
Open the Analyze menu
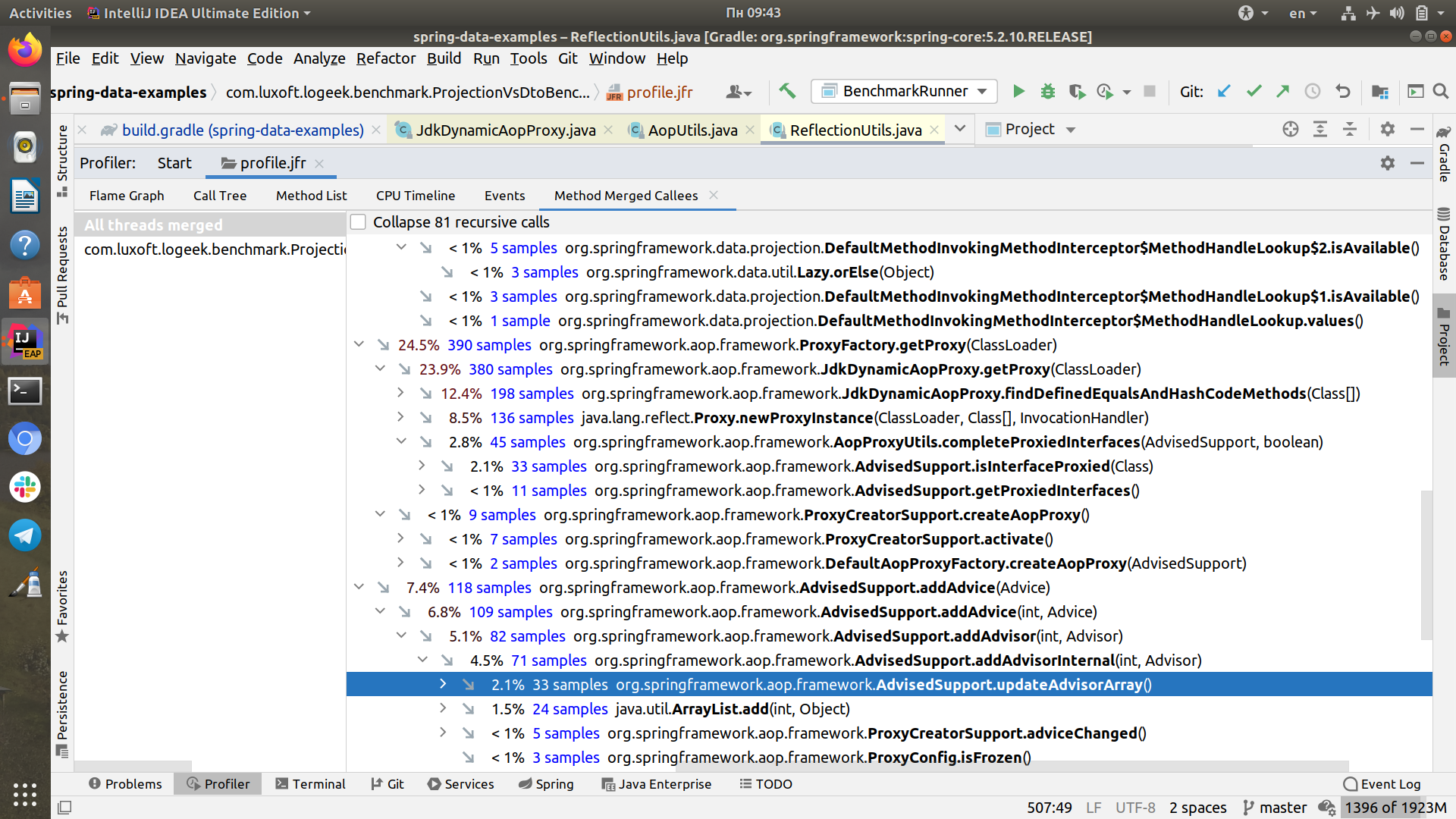[x=319, y=58]
